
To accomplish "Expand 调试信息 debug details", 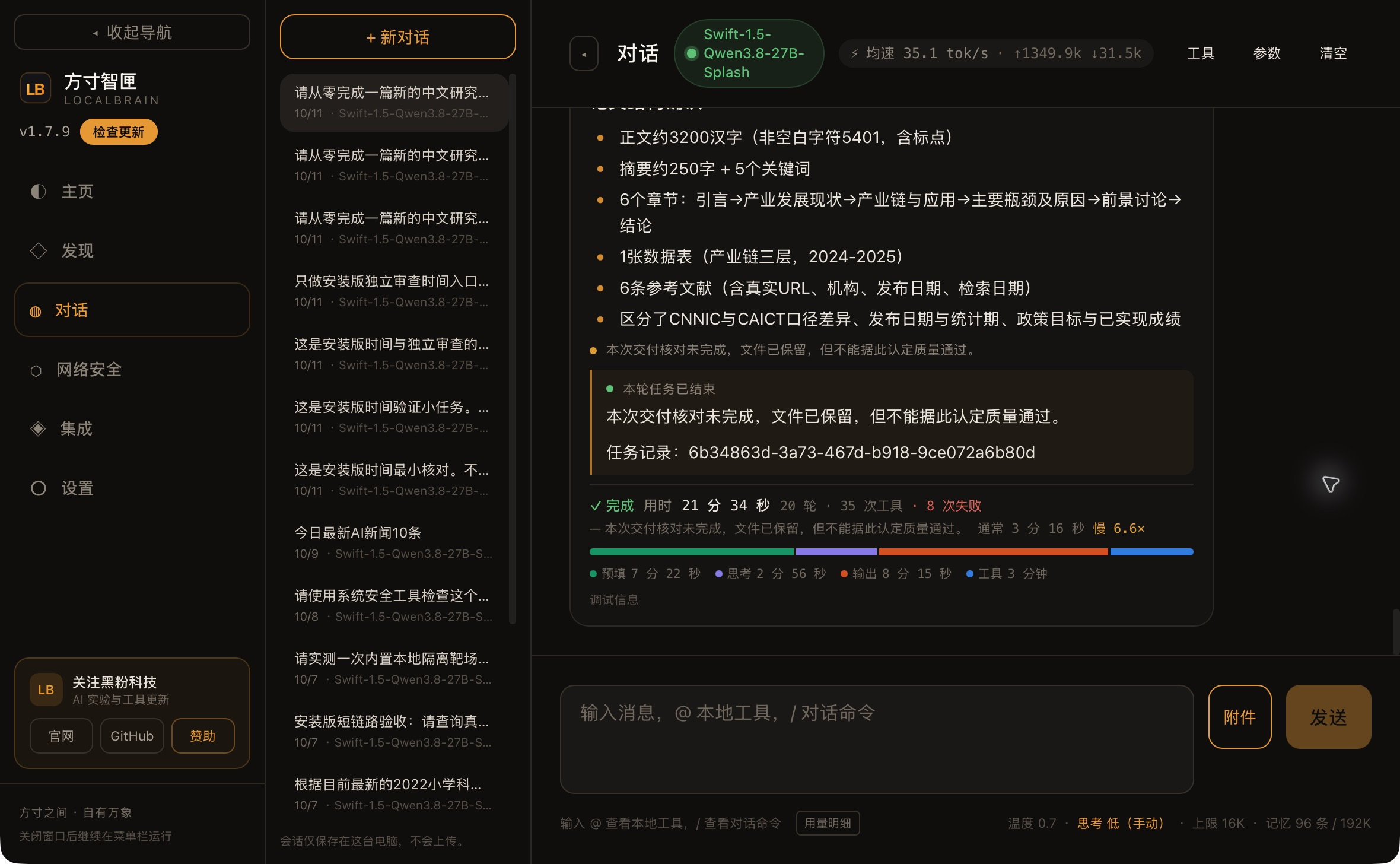I will tap(614, 600).
